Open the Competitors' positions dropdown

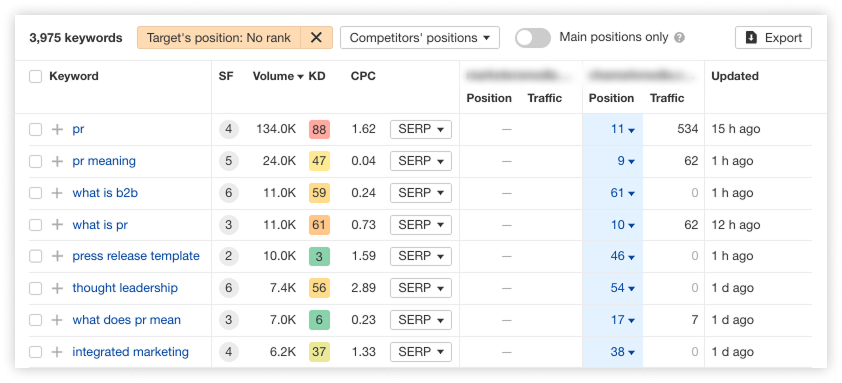pos(420,38)
